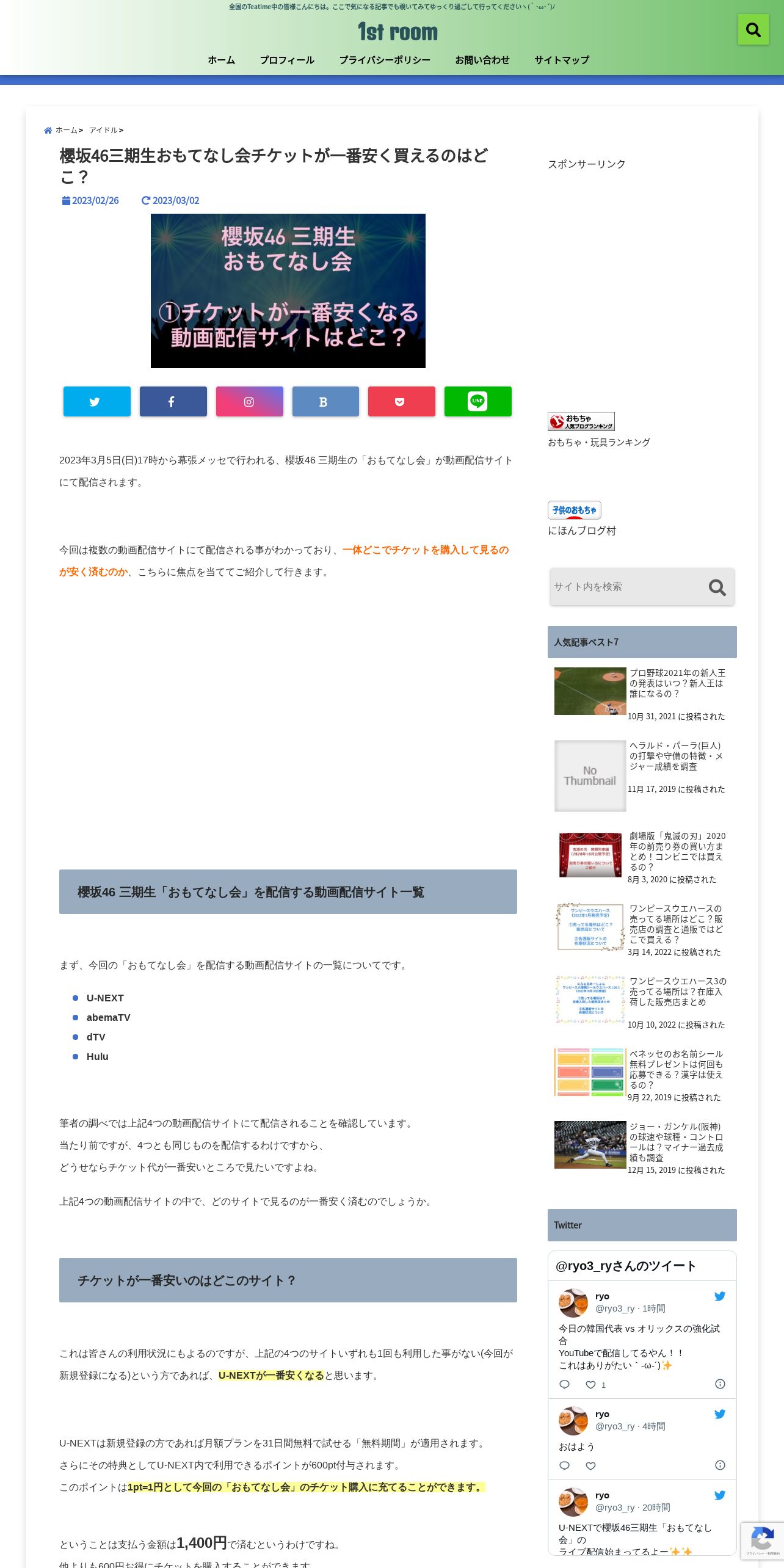Click the 人気記事ベスト7 sidebar heading
This screenshot has width=784, height=1568.
tap(642, 642)
